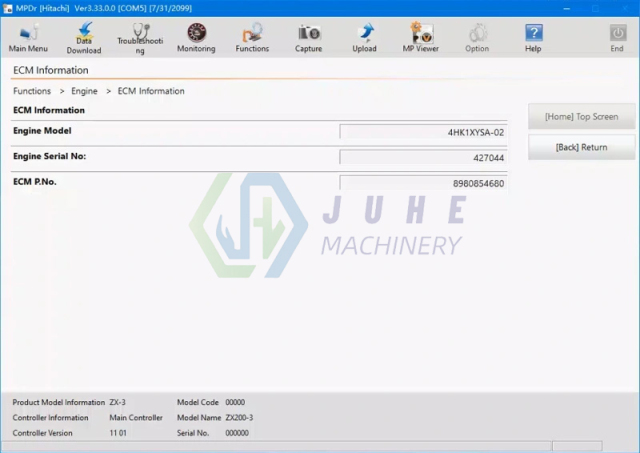The width and height of the screenshot is (640, 453).
Task: Click the window title MPDr [Hitachi] text
Action: coord(42,8)
